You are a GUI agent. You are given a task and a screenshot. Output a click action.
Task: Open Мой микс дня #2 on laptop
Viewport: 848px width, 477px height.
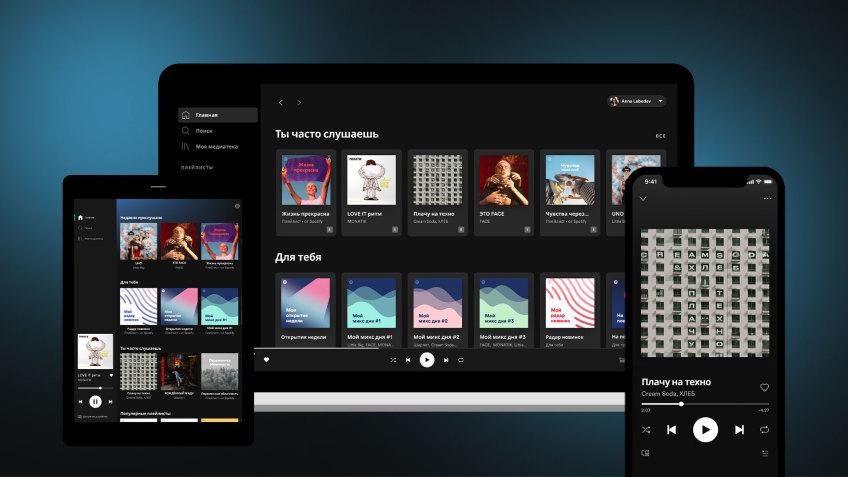pyautogui.click(x=438, y=310)
